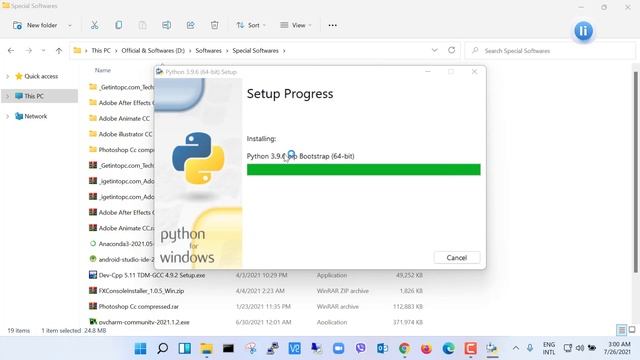This screenshot has height=360, width=640.
Task: Open Windows Start menu on taskbar
Action: click(x=140, y=348)
